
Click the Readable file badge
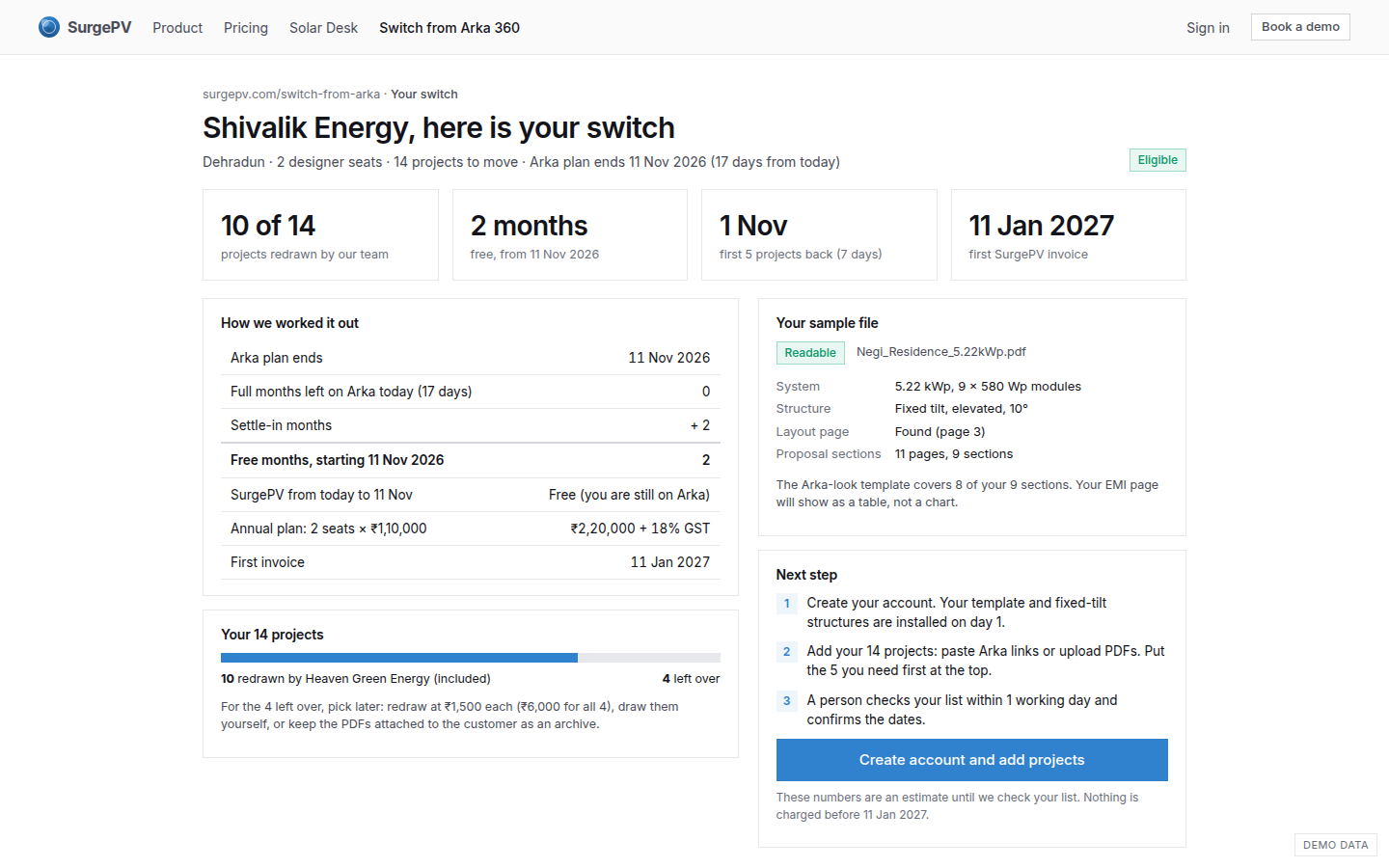(810, 353)
